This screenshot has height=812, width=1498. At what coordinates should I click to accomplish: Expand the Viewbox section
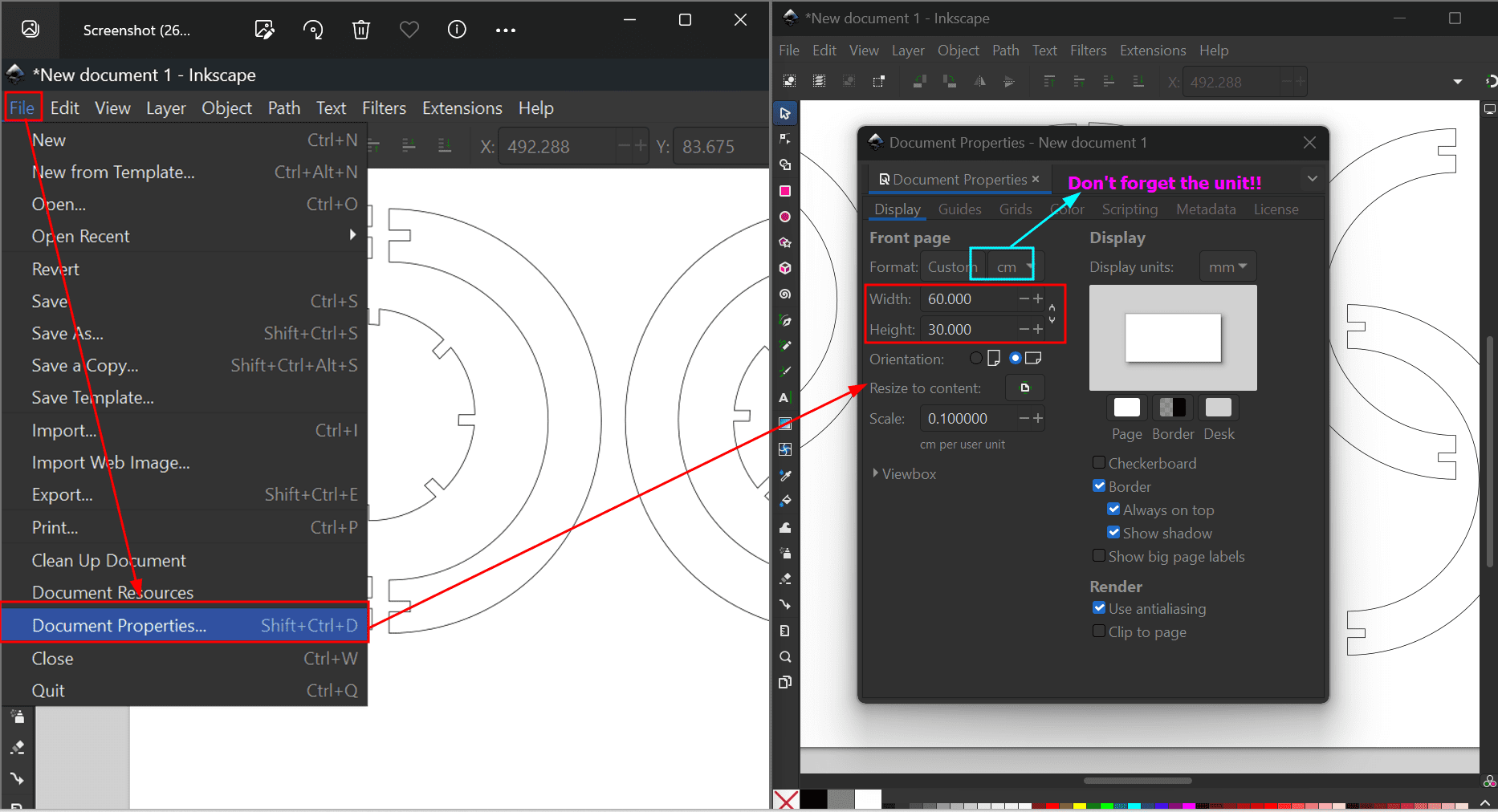click(x=904, y=473)
